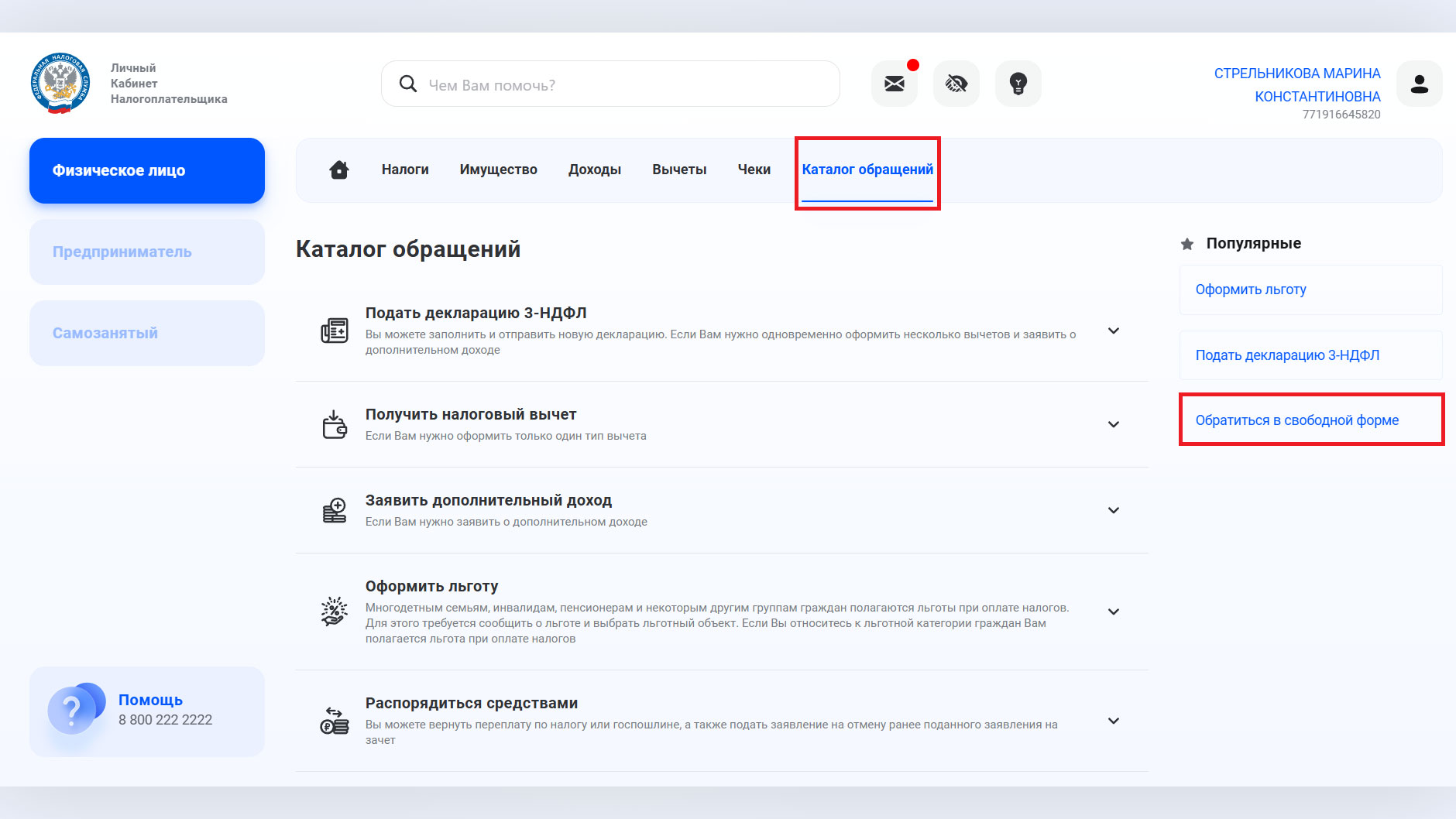
Task: Click the Чем Вам помочь search field
Action: (620, 84)
